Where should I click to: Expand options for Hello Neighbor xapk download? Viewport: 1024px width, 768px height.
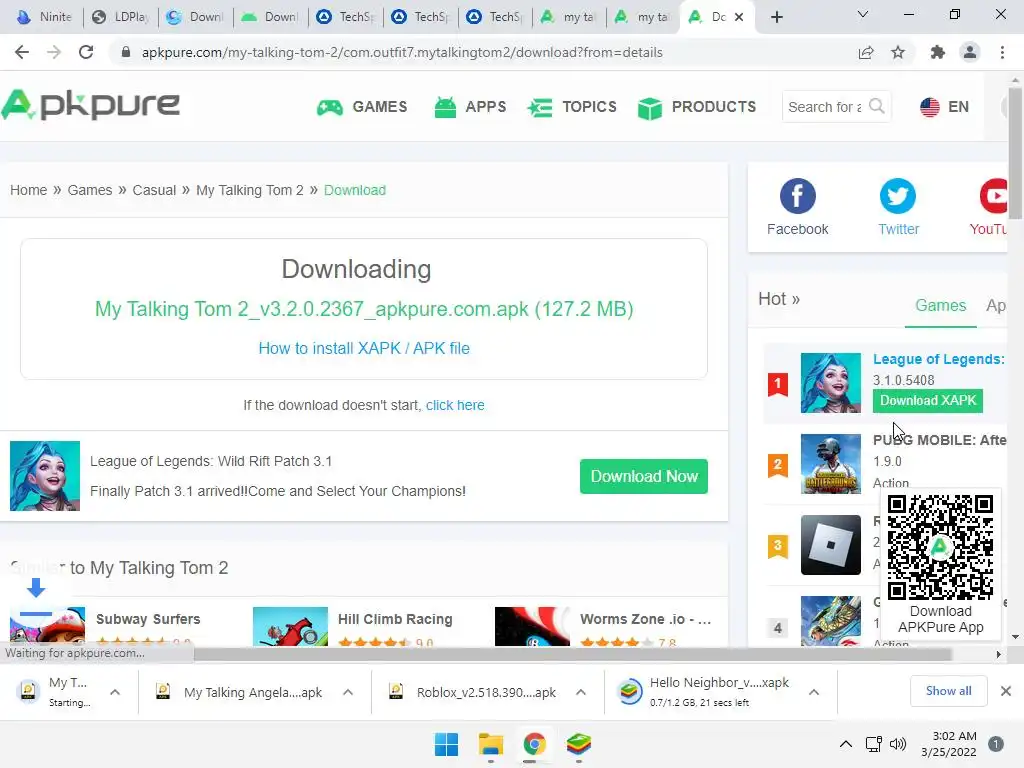pyautogui.click(x=814, y=692)
